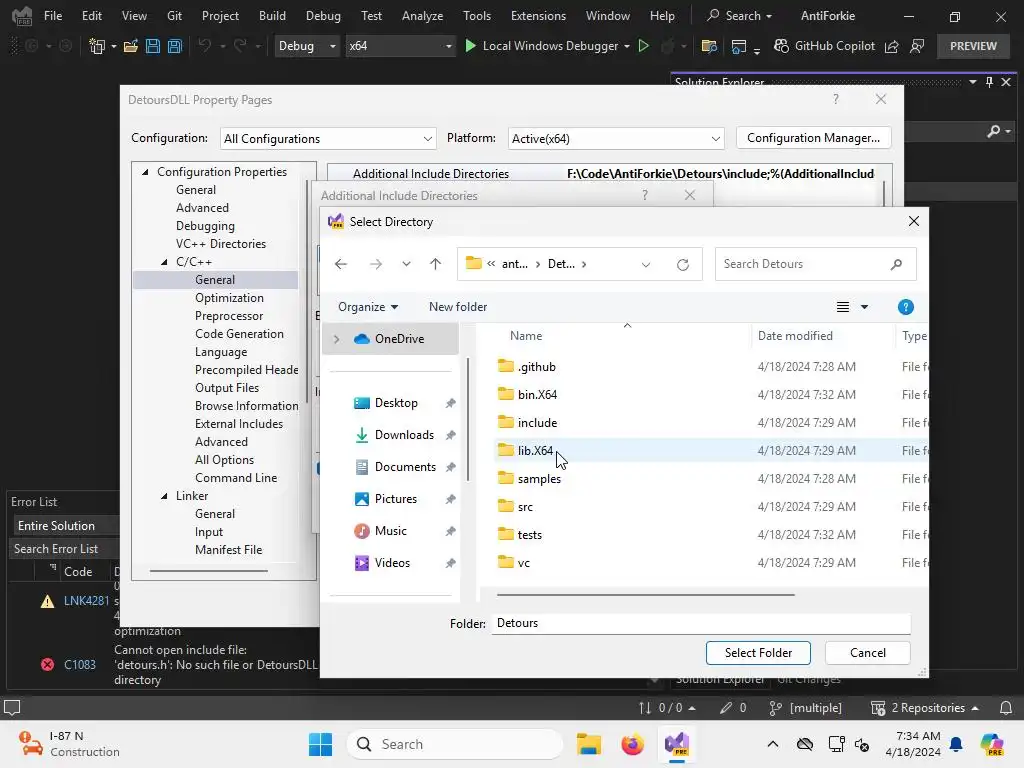Click the warning icon beside LNK4281
Image resolution: width=1024 pixels, height=768 pixels.
(48, 601)
